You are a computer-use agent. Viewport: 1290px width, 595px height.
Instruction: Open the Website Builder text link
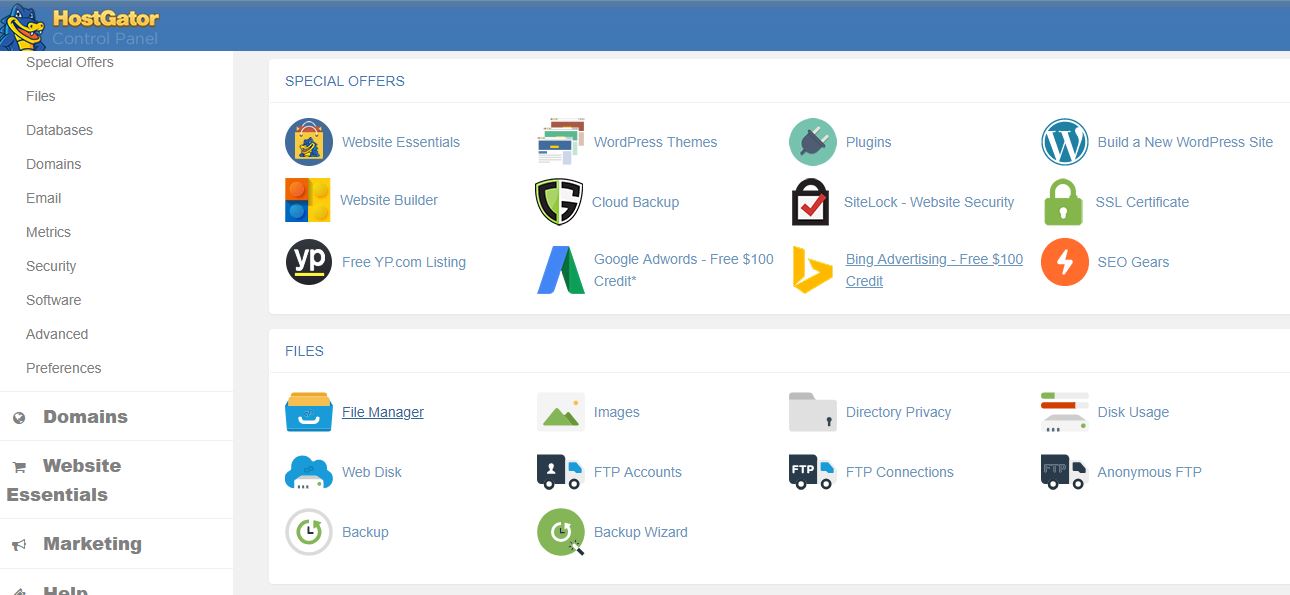click(389, 200)
